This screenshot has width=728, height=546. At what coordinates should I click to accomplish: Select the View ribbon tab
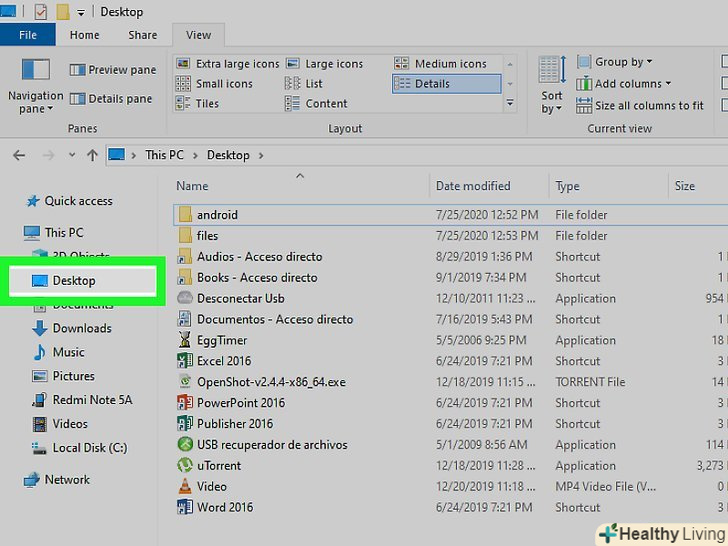199,35
